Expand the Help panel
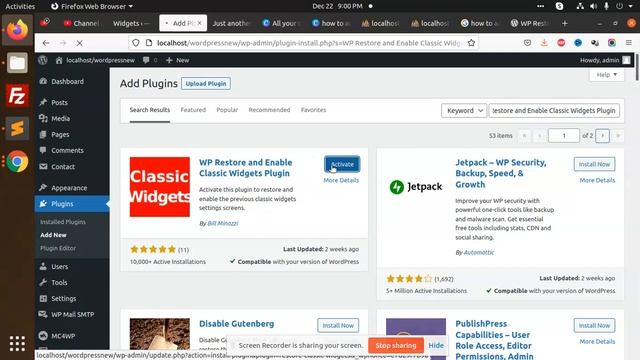 point(607,75)
